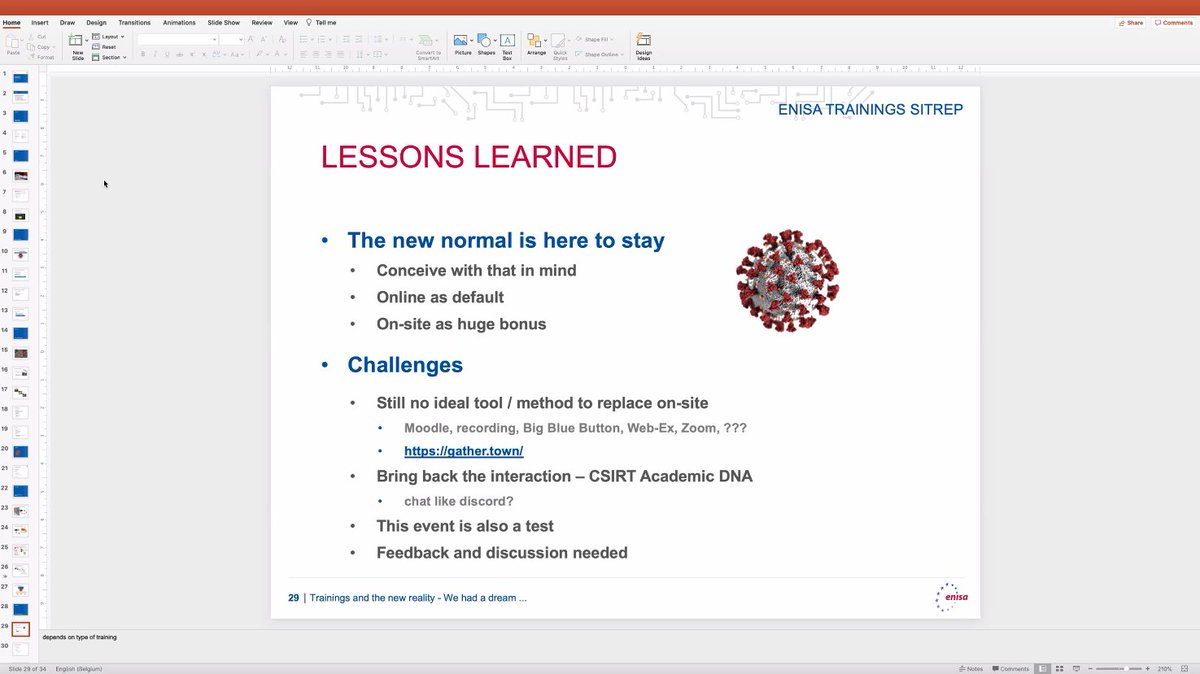Insert a Picture from the ribbon

[x=463, y=45]
